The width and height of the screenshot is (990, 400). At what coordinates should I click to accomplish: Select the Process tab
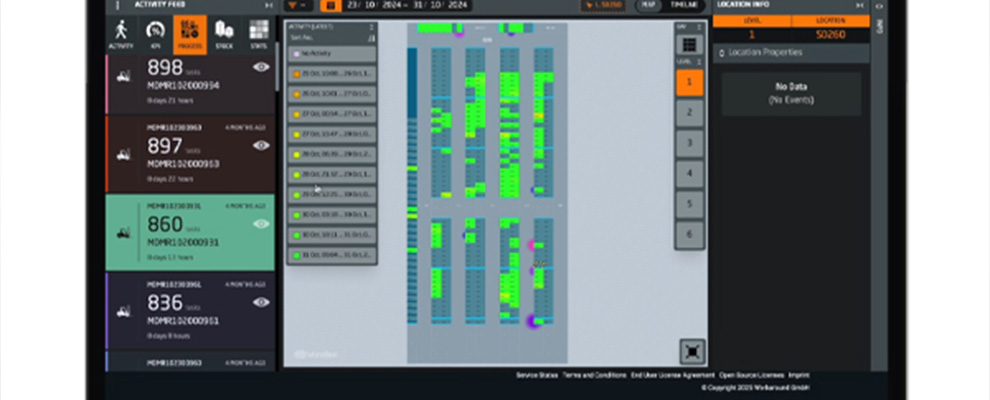pos(190,33)
